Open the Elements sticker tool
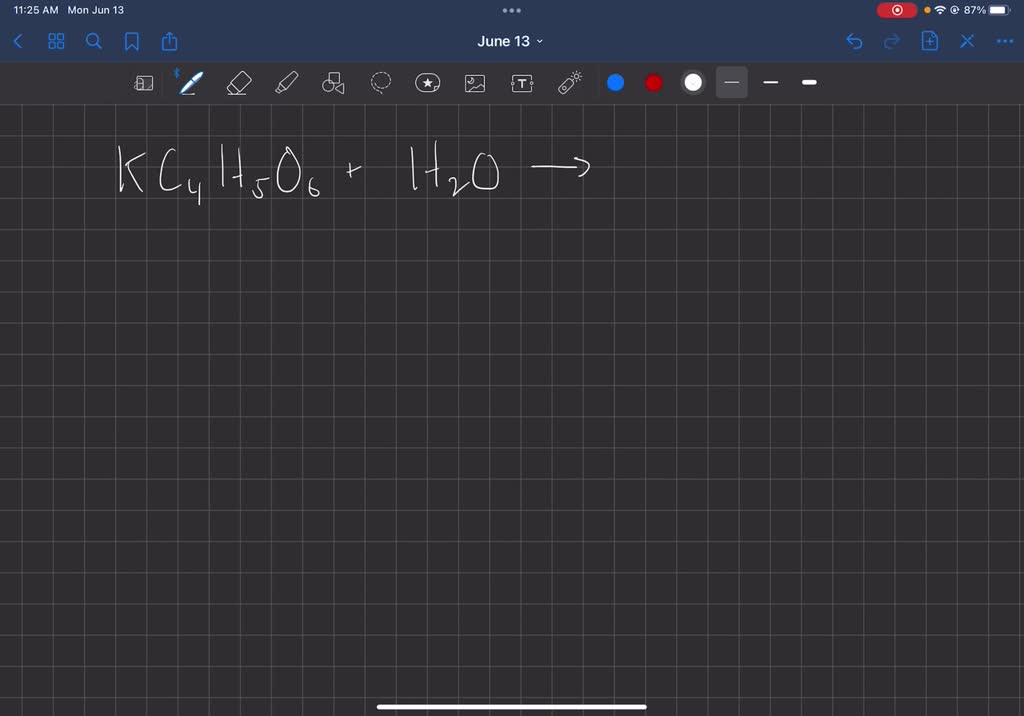 (x=427, y=83)
